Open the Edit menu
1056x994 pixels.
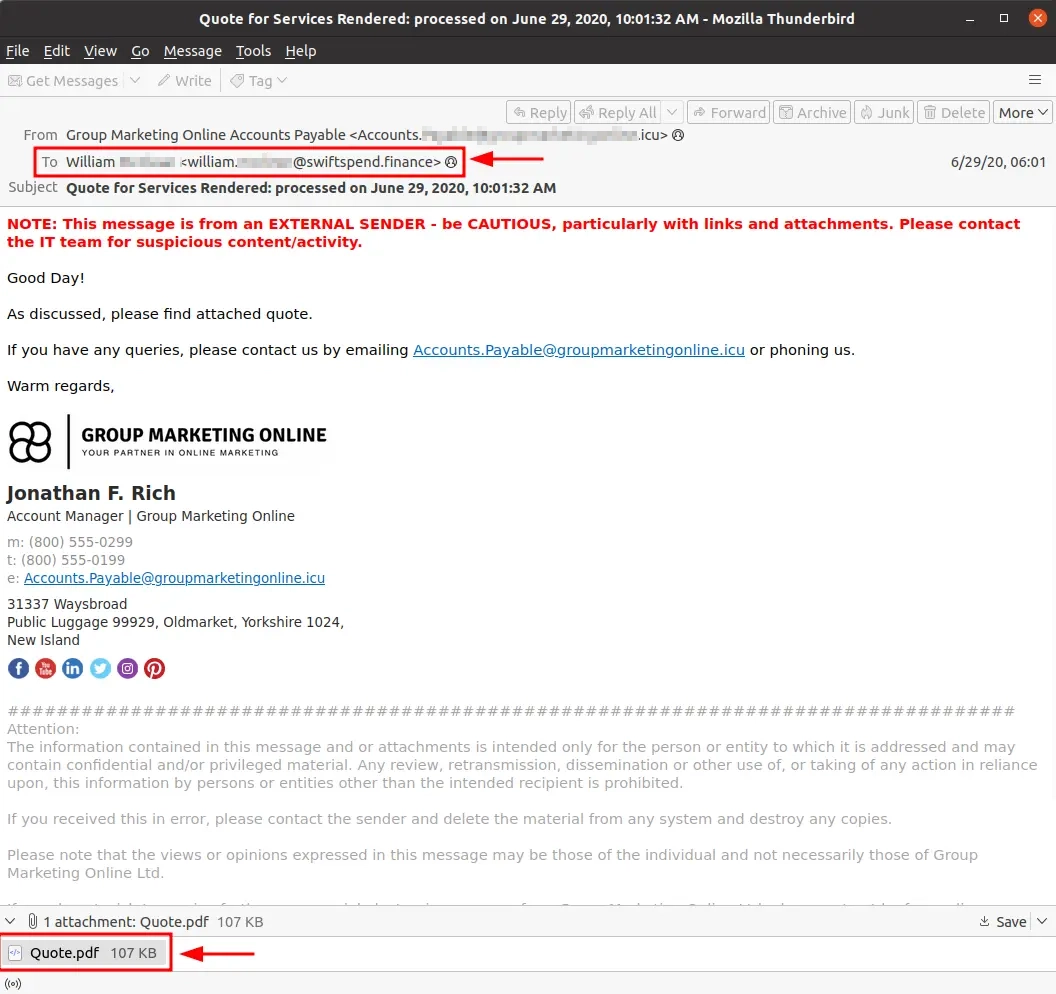57,51
